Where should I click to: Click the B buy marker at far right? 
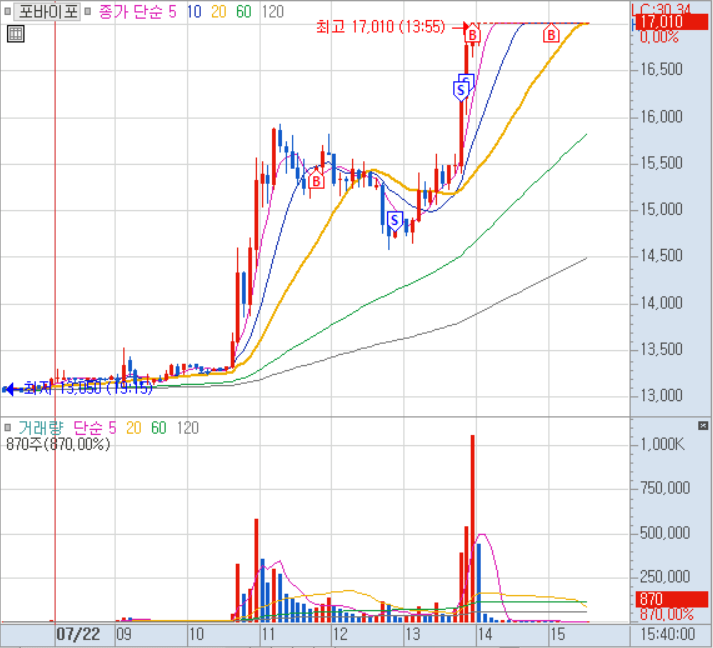click(551, 35)
